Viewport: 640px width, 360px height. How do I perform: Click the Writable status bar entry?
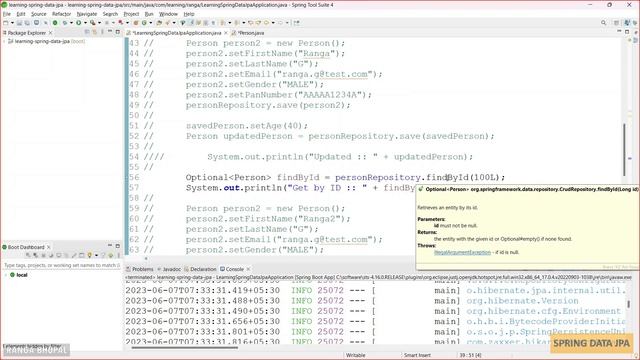pos(356,355)
